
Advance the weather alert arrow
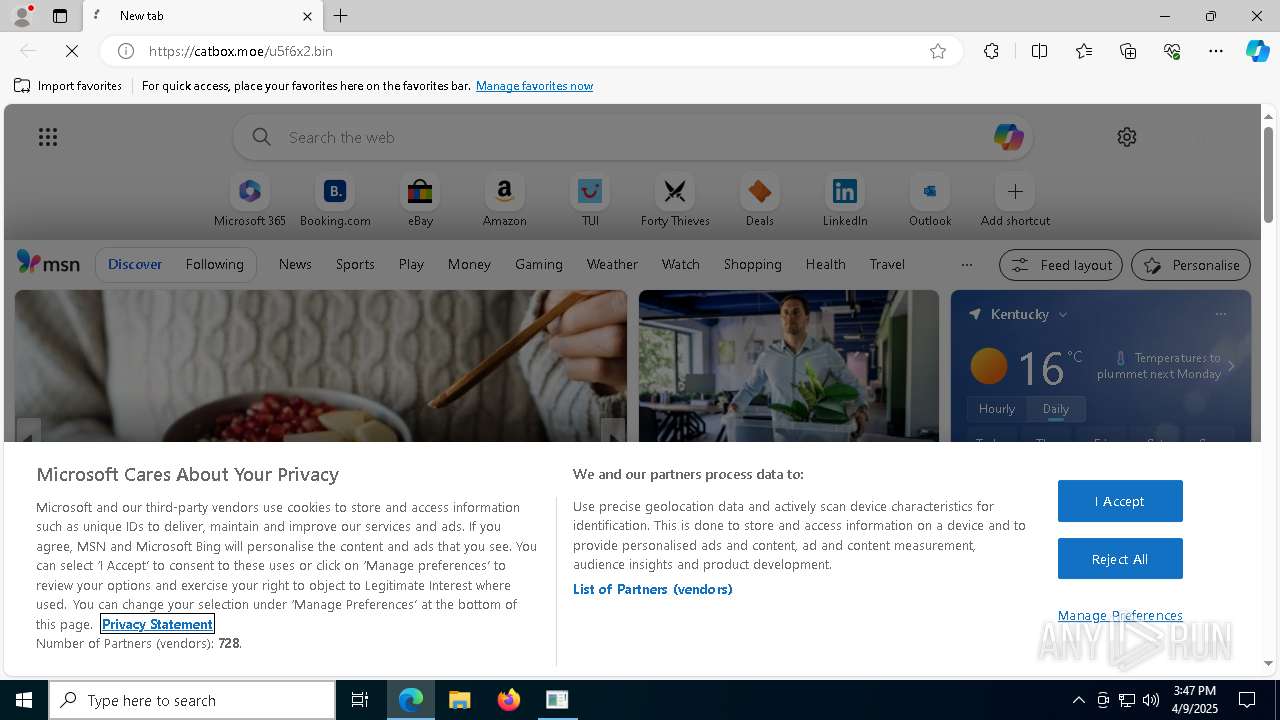[1231, 366]
